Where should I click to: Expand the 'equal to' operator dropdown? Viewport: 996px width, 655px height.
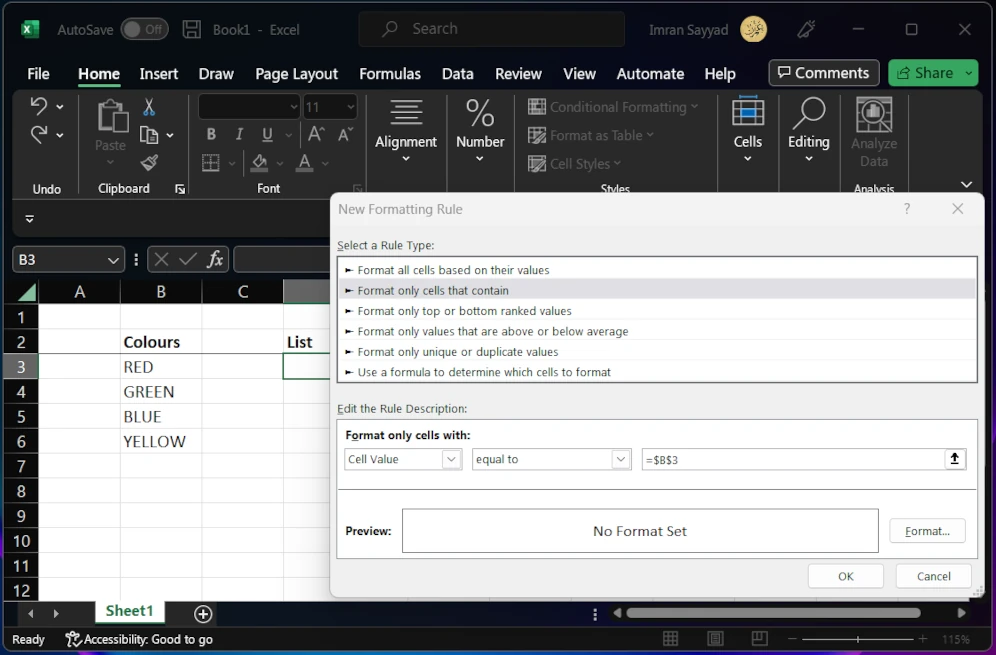click(621, 459)
